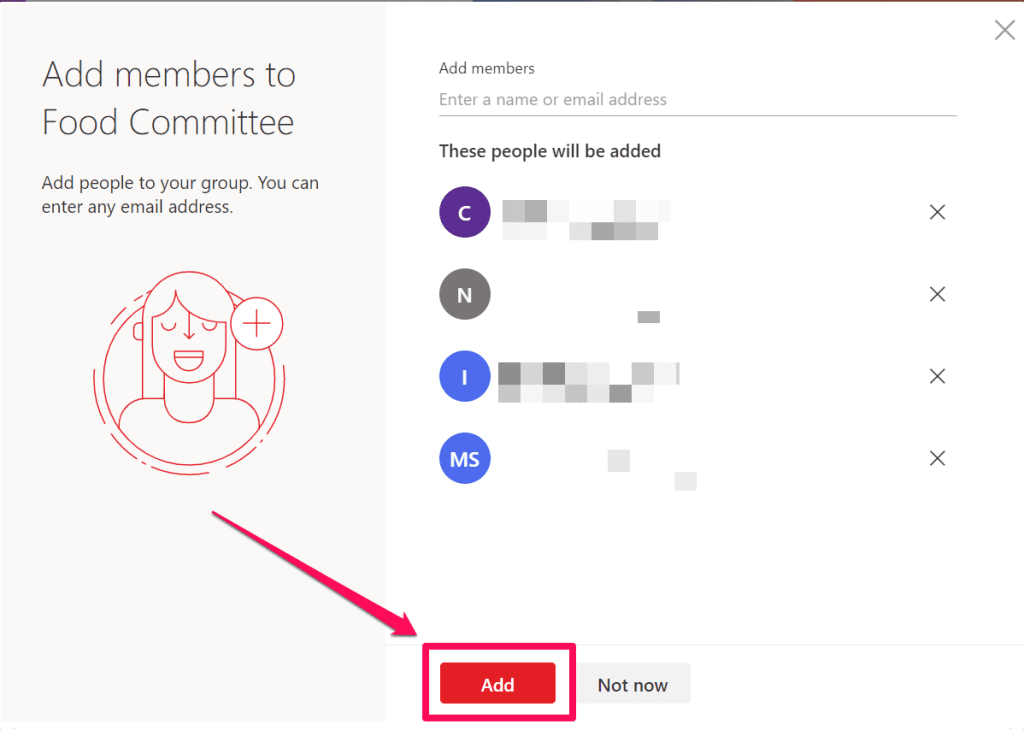This screenshot has height=730, width=1024.
Task: Click the MS member avatar
Action: [x=465, y=459]
